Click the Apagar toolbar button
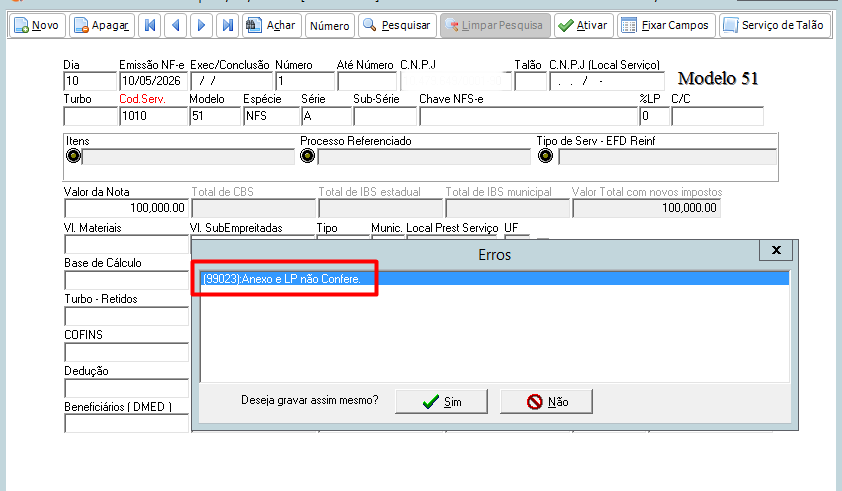Image resolution: width=842 pixels, height=491 pixels. click(x=102, y=25)
